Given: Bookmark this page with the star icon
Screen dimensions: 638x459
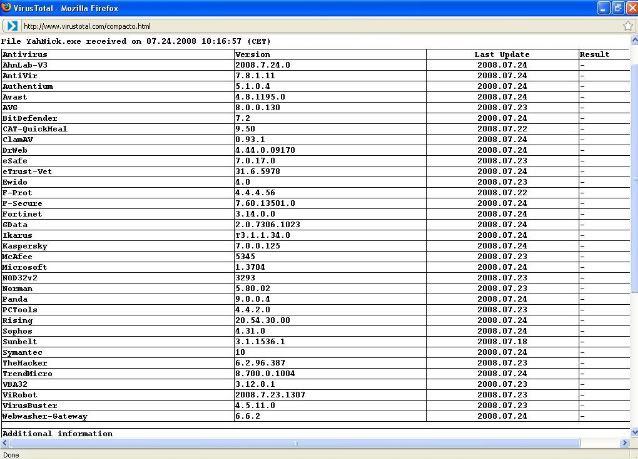Looking at the screenshot, I should coord(628,26).
